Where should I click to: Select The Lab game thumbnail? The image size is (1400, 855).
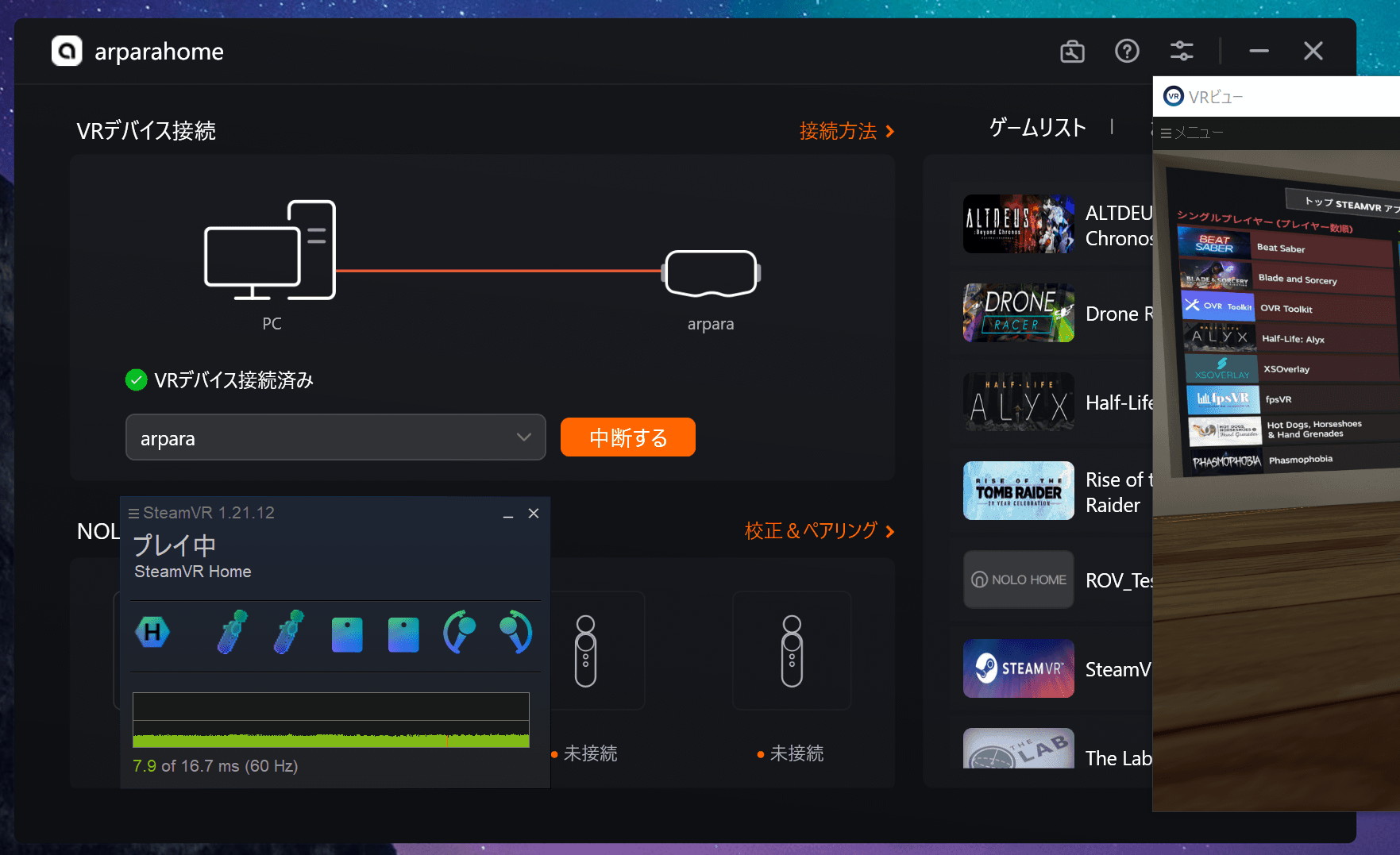point(1019,748)
